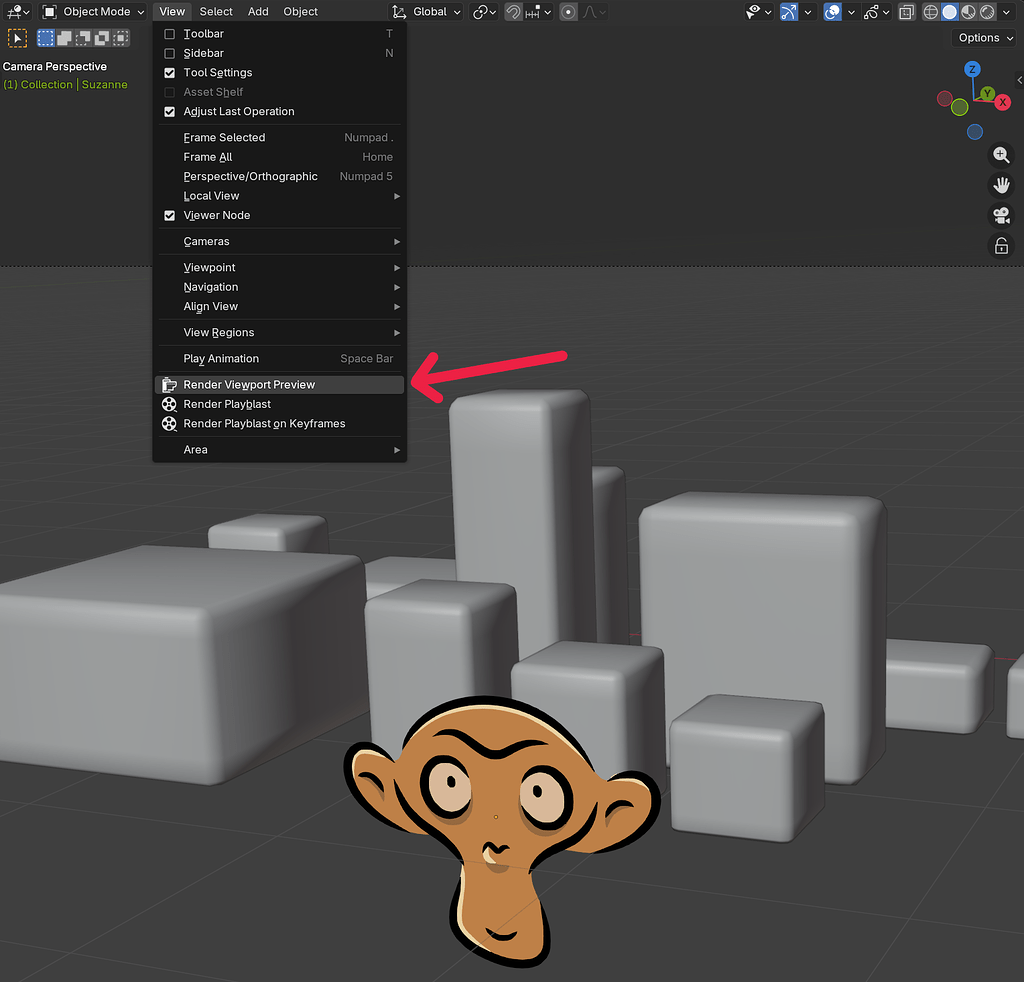Expand the Local View submenu
The image size is (1024, 982).
click(x=280, y=196)
